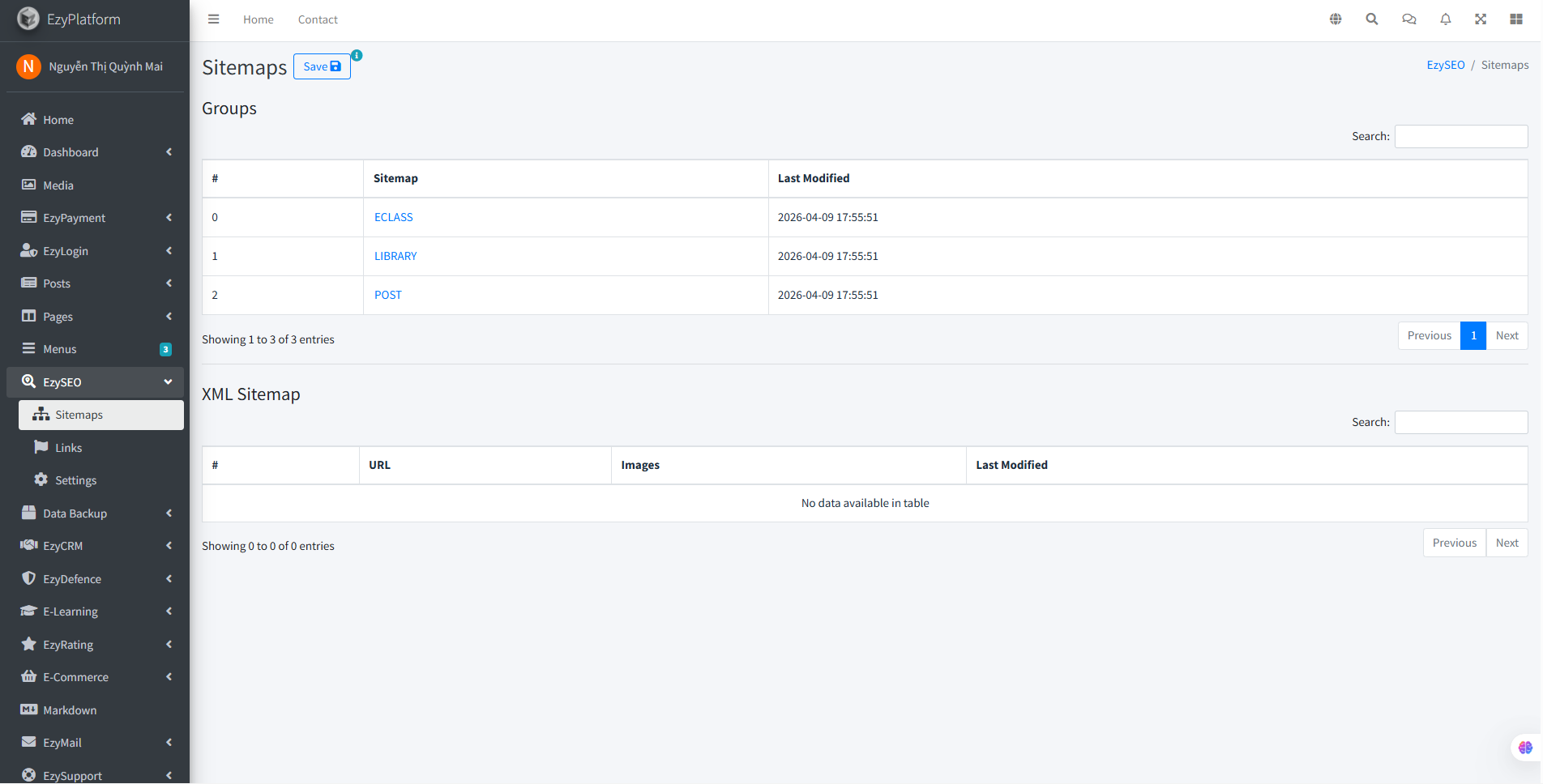This screenshot has height=784, width=1543.
Task: Open the Media sidebar item
Action: click(58, 185)
